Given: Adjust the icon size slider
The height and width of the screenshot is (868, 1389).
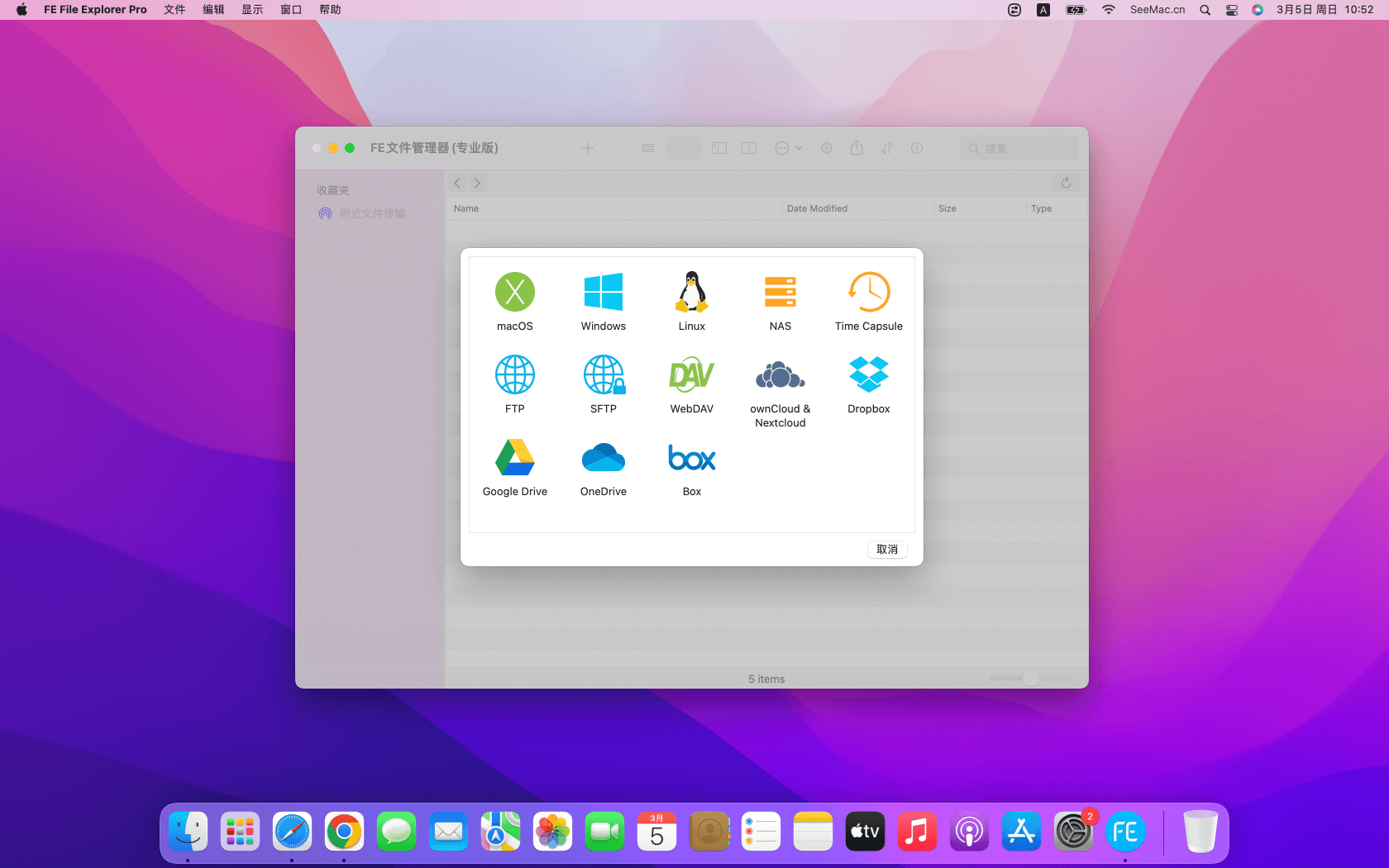Looking at the screenshot, I should pos(1030,679).
